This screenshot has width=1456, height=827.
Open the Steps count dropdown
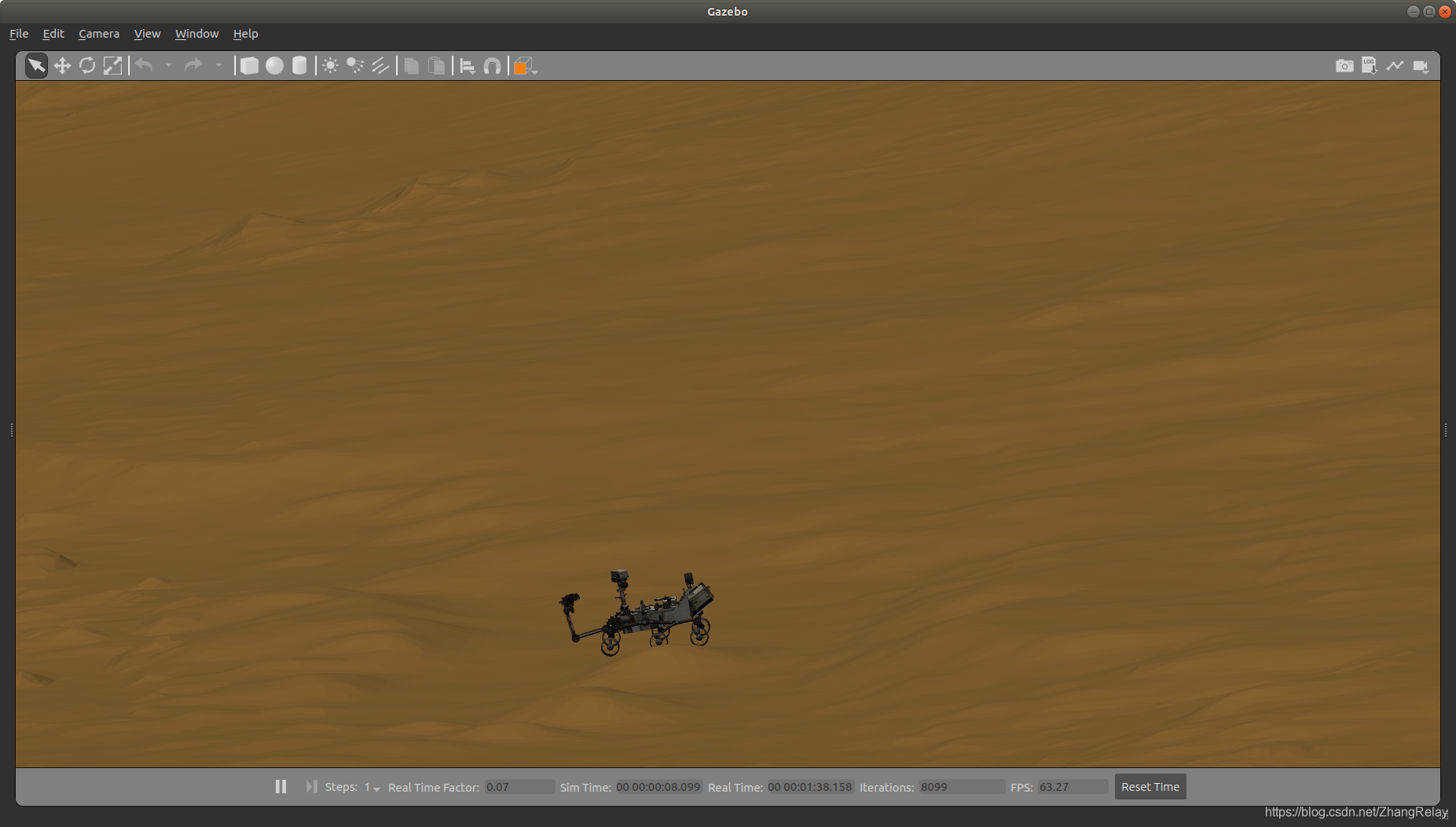372,787
